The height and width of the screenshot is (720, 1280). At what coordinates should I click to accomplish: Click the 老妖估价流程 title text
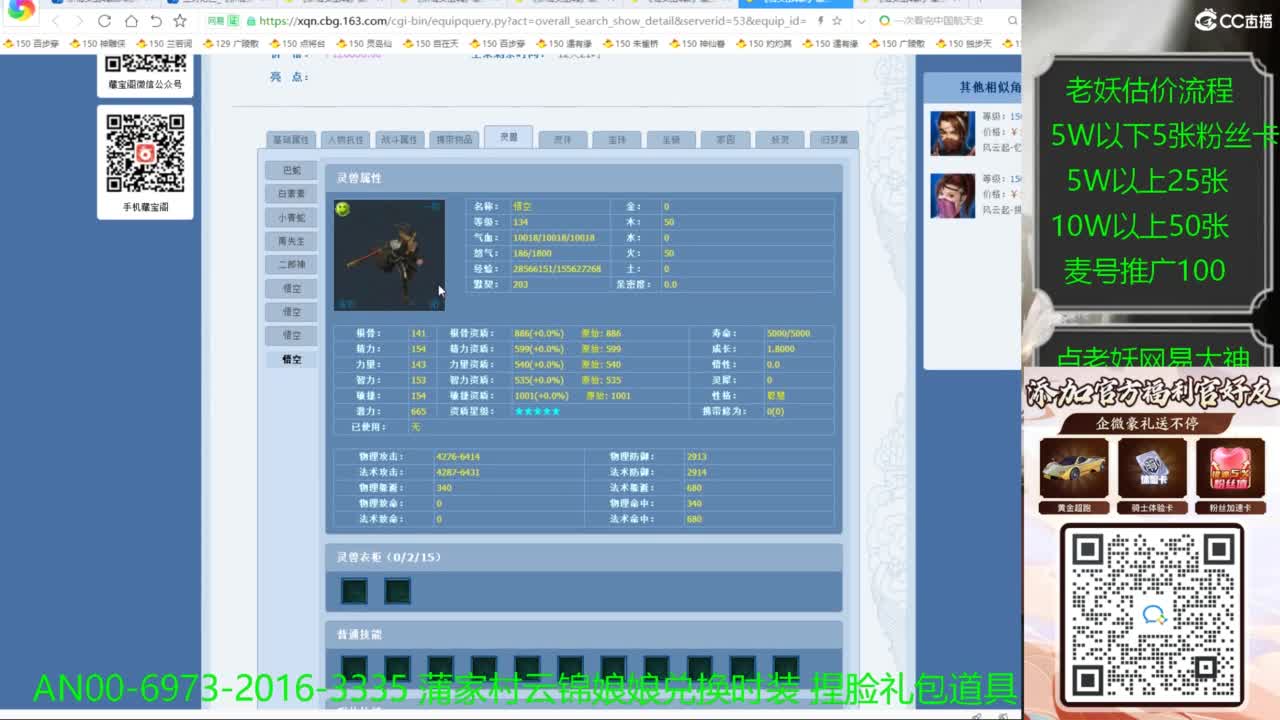click(x=1149, y=92)
